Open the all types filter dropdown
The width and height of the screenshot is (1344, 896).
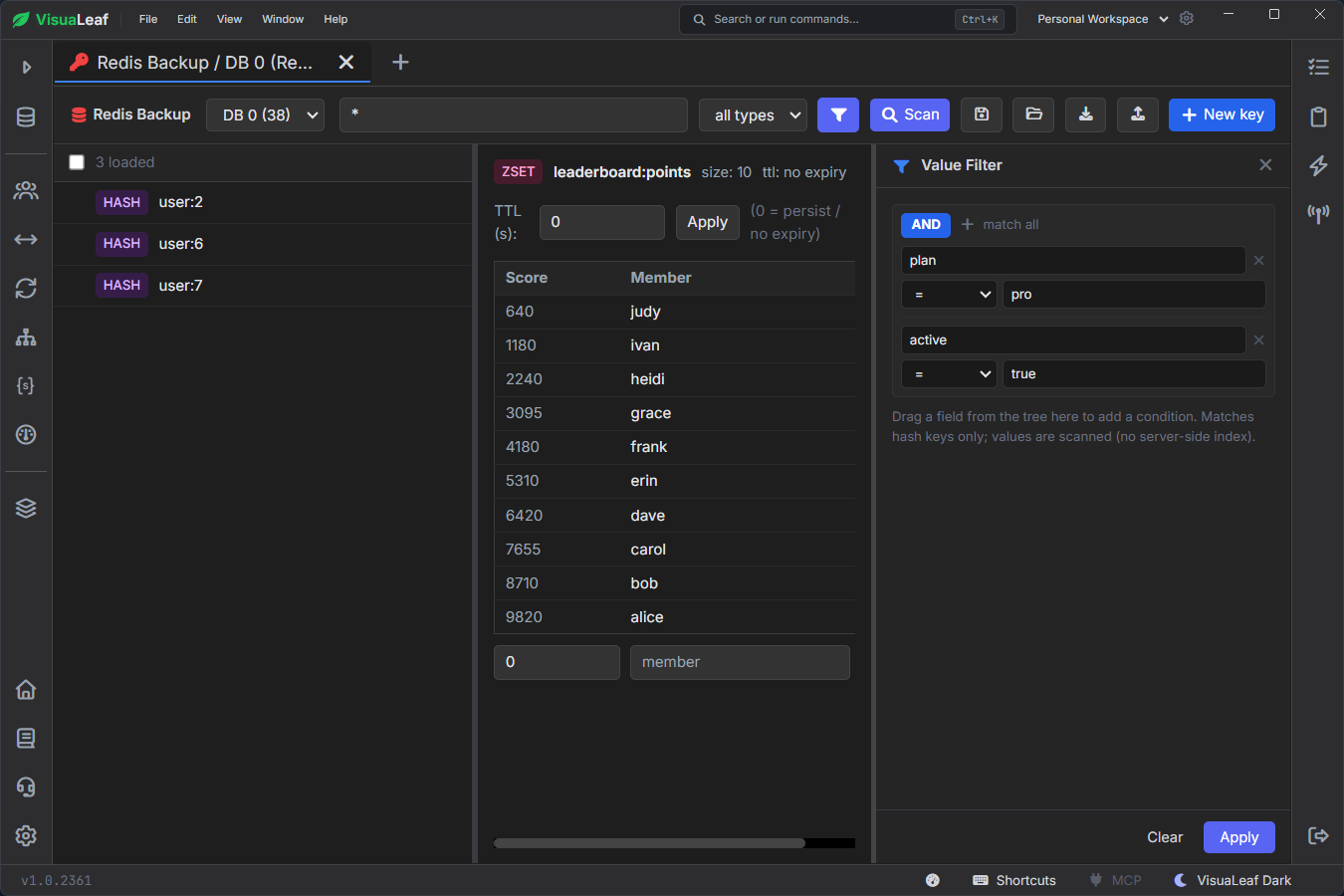pyautogui.click(x=753, y=114)
